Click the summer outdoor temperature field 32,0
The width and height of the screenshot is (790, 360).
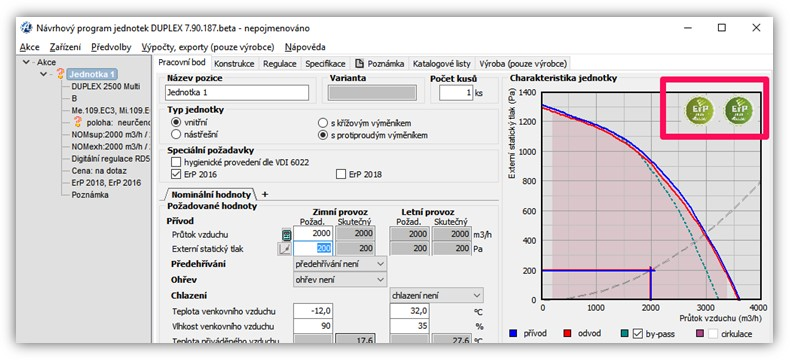point(410,311)
